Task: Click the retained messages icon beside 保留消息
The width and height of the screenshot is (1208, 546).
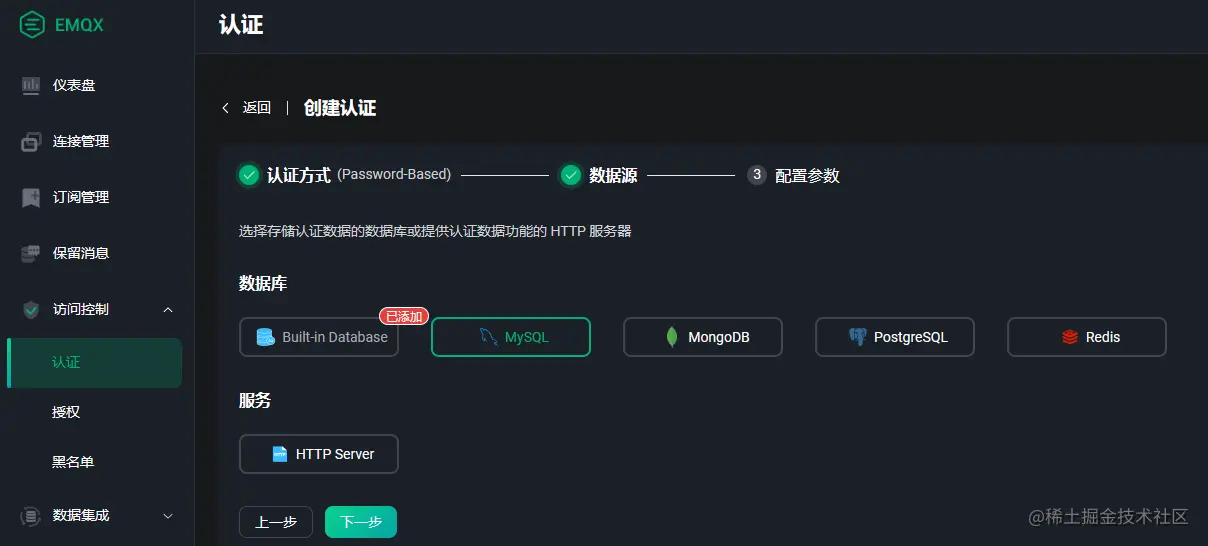Action: pyautogui.click(x=31, y=254)
